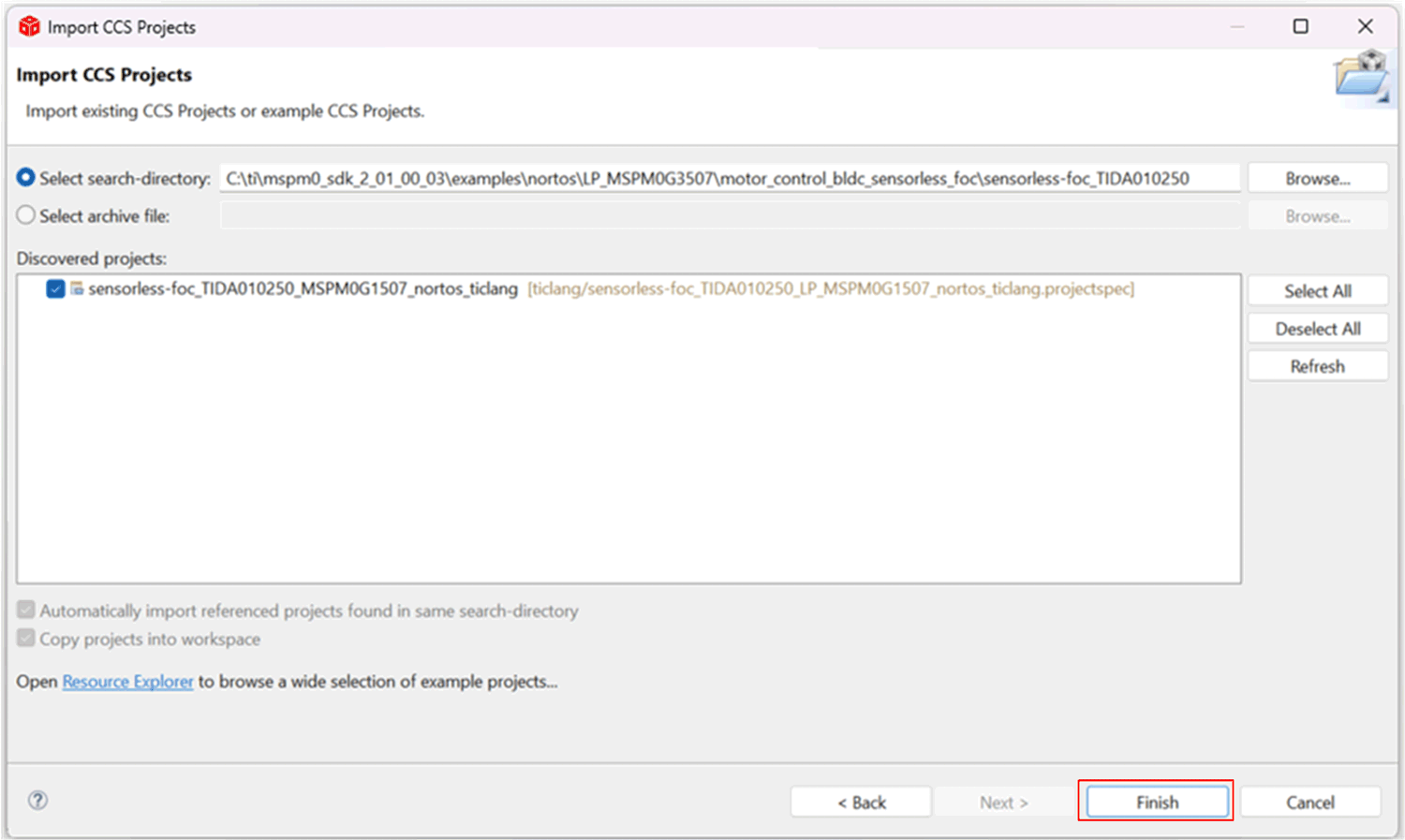Click the red CCS cube title bar icon
The image size is (1405, 840).
tap(29, 26)
